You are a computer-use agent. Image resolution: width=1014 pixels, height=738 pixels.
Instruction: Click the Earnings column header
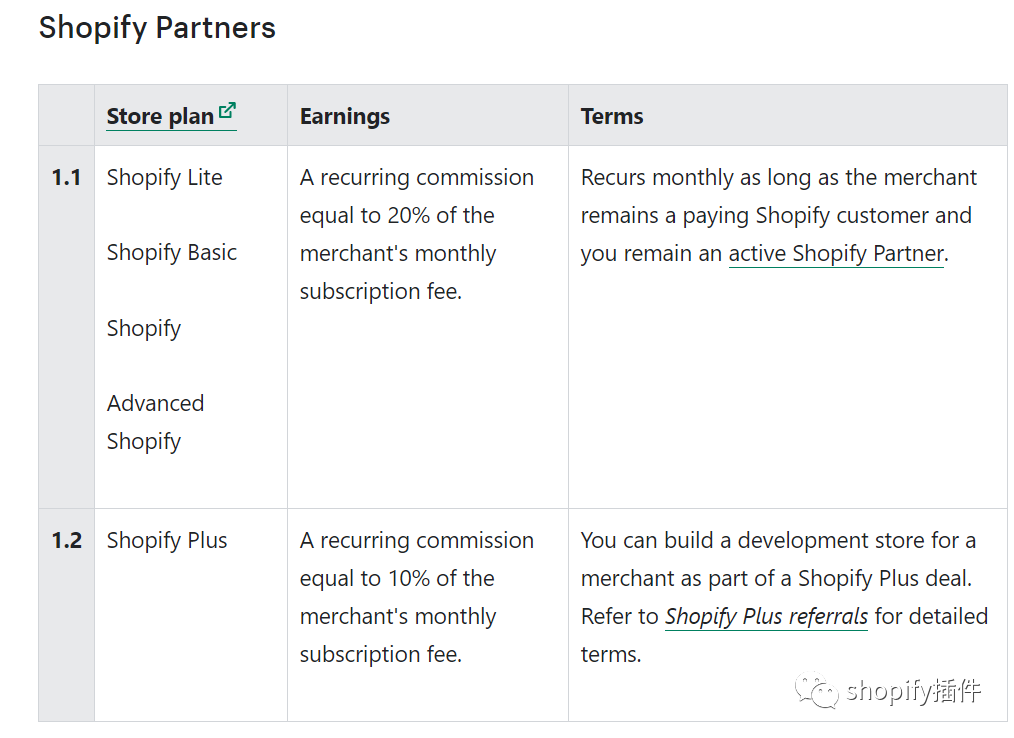(345, 116)
